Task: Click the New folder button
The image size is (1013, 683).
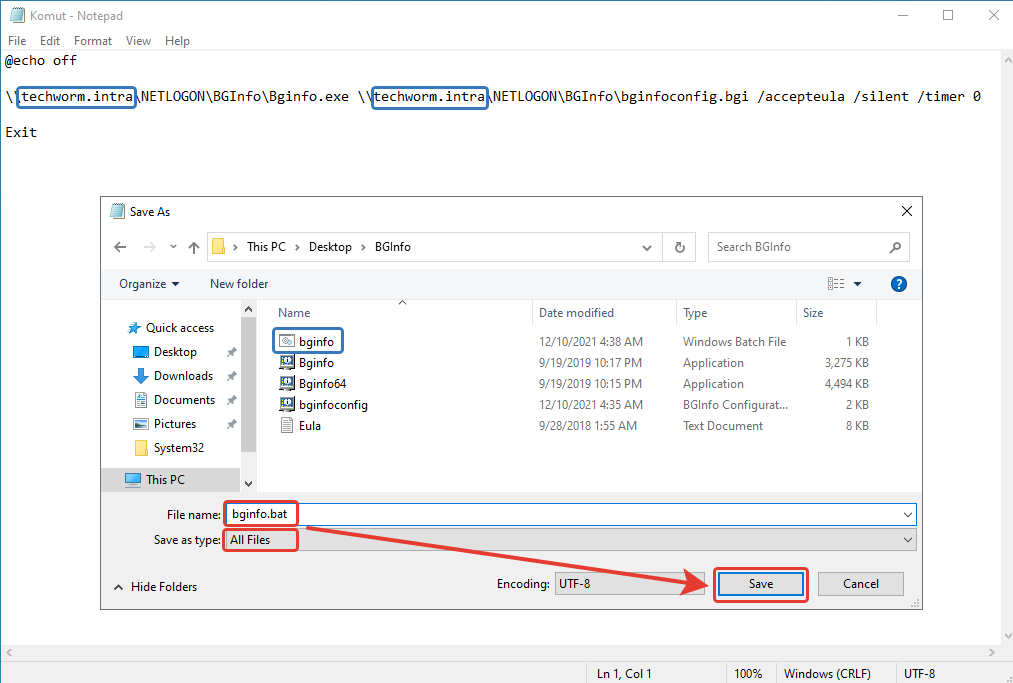Action: [239, 284]
